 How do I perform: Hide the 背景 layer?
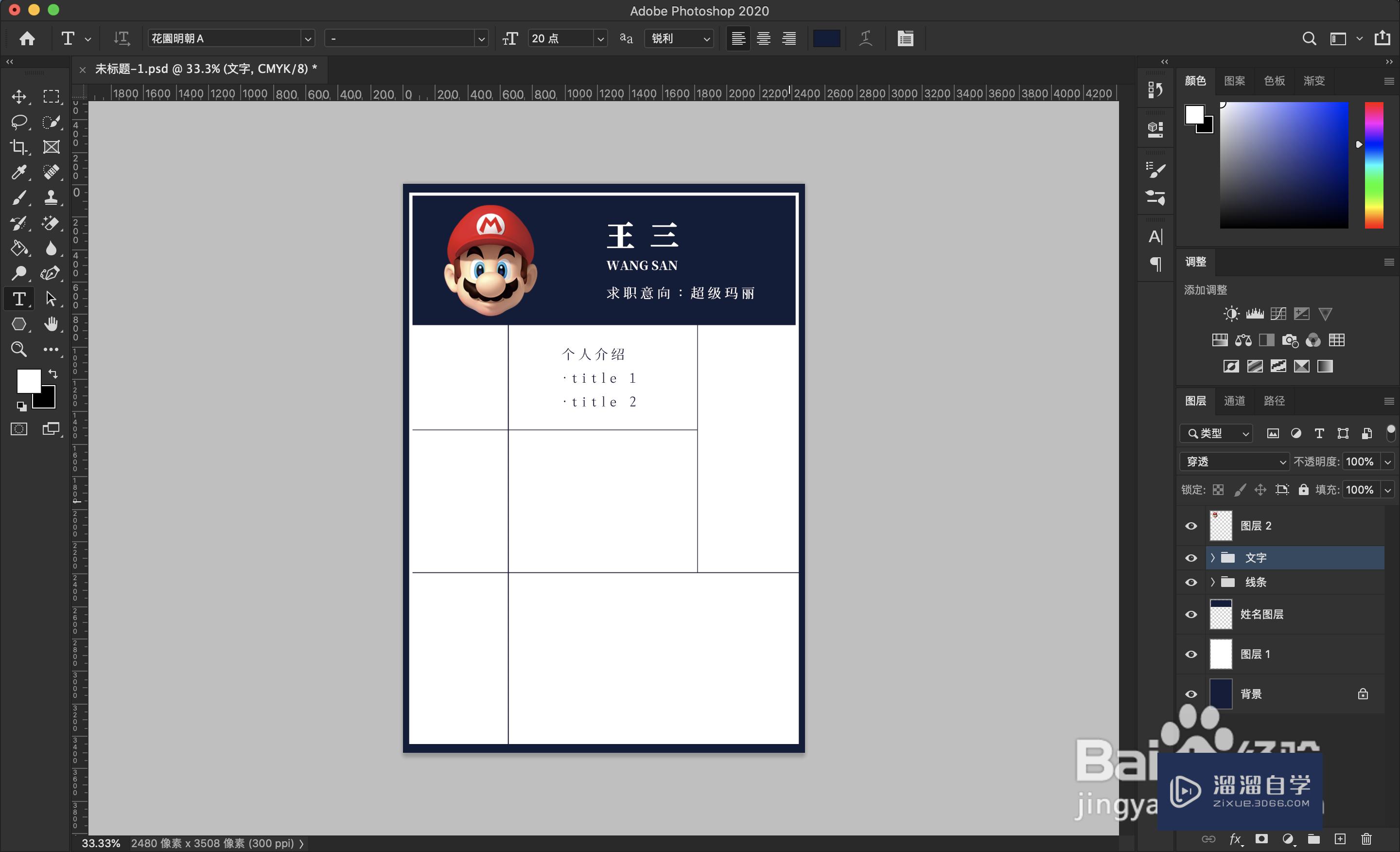(1191, 694)
